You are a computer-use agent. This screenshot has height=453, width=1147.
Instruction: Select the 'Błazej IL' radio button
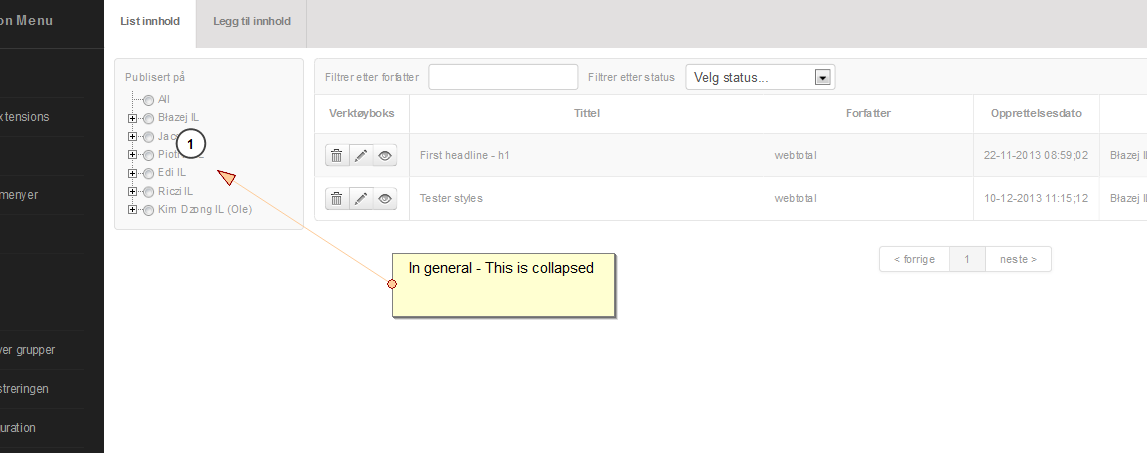click(x=148, y=118)
